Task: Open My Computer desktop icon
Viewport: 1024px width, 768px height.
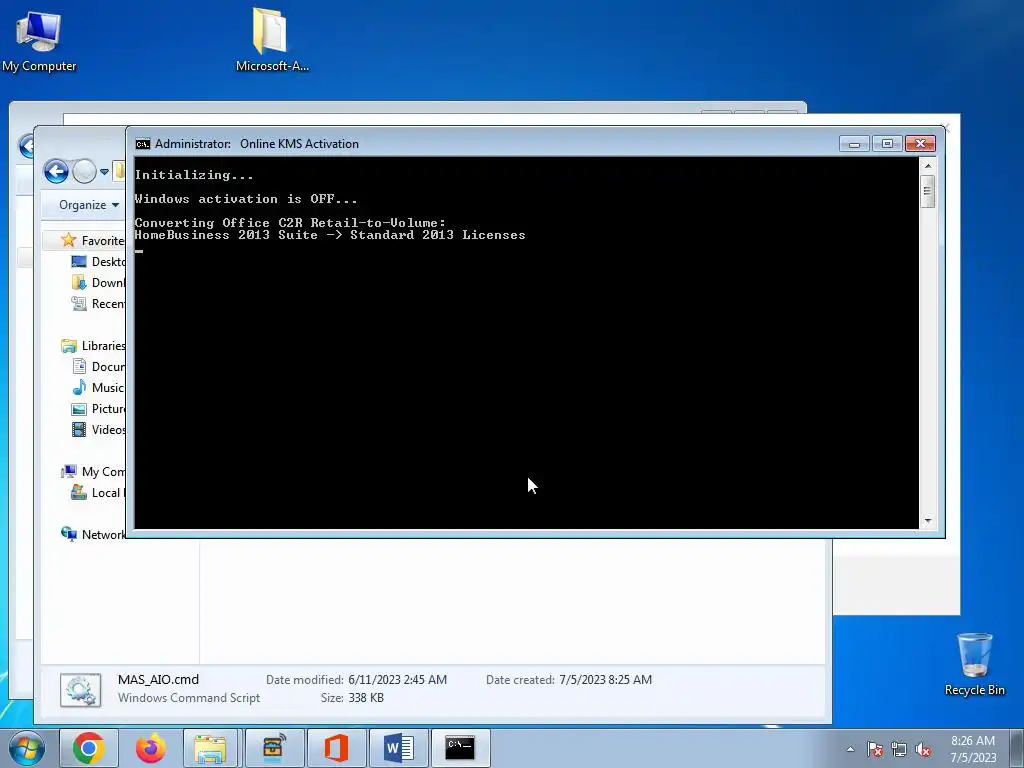Action: tap(39, 40)
